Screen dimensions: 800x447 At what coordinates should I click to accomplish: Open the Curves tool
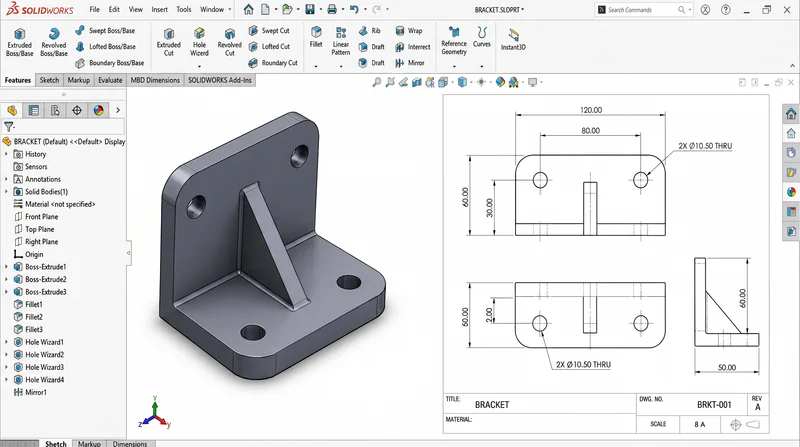pyautogui.click(x=482, y=37)
